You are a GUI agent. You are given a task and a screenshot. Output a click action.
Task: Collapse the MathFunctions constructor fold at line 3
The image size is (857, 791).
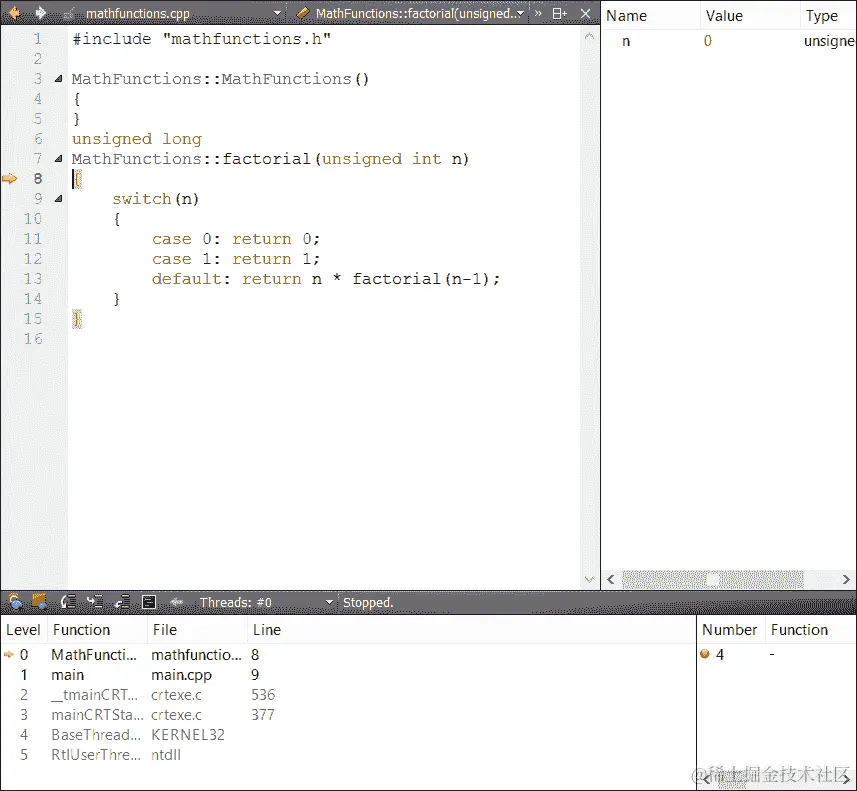pos(58,79)
